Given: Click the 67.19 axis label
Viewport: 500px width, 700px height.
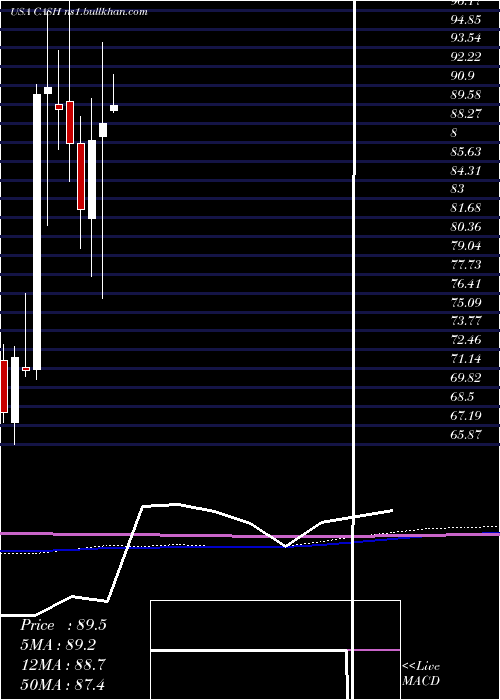Looking at the screenshot, I should point(466,416).
